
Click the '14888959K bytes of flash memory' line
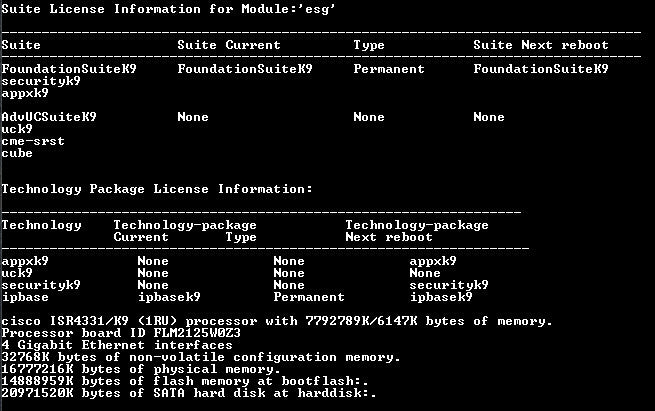[185, 381]
